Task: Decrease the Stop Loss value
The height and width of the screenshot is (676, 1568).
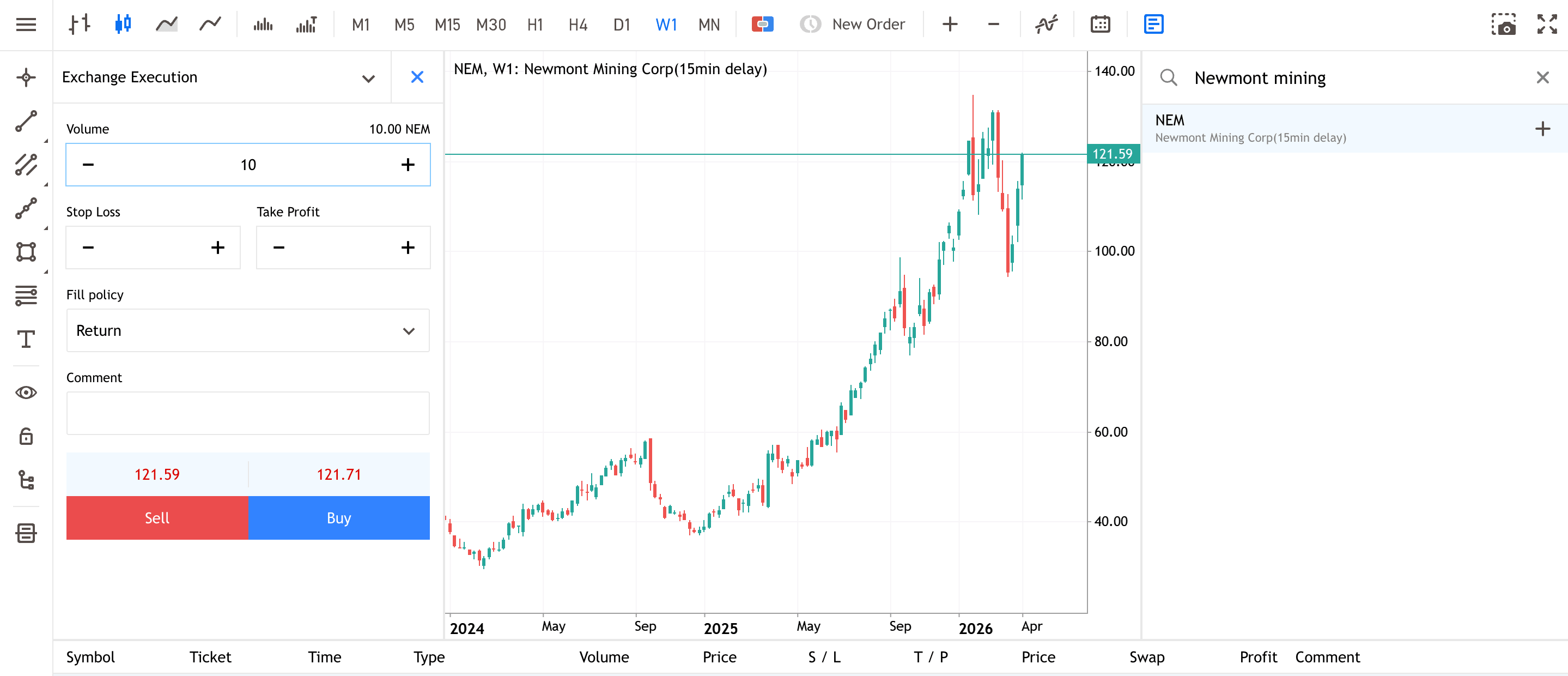Action: 88,248
